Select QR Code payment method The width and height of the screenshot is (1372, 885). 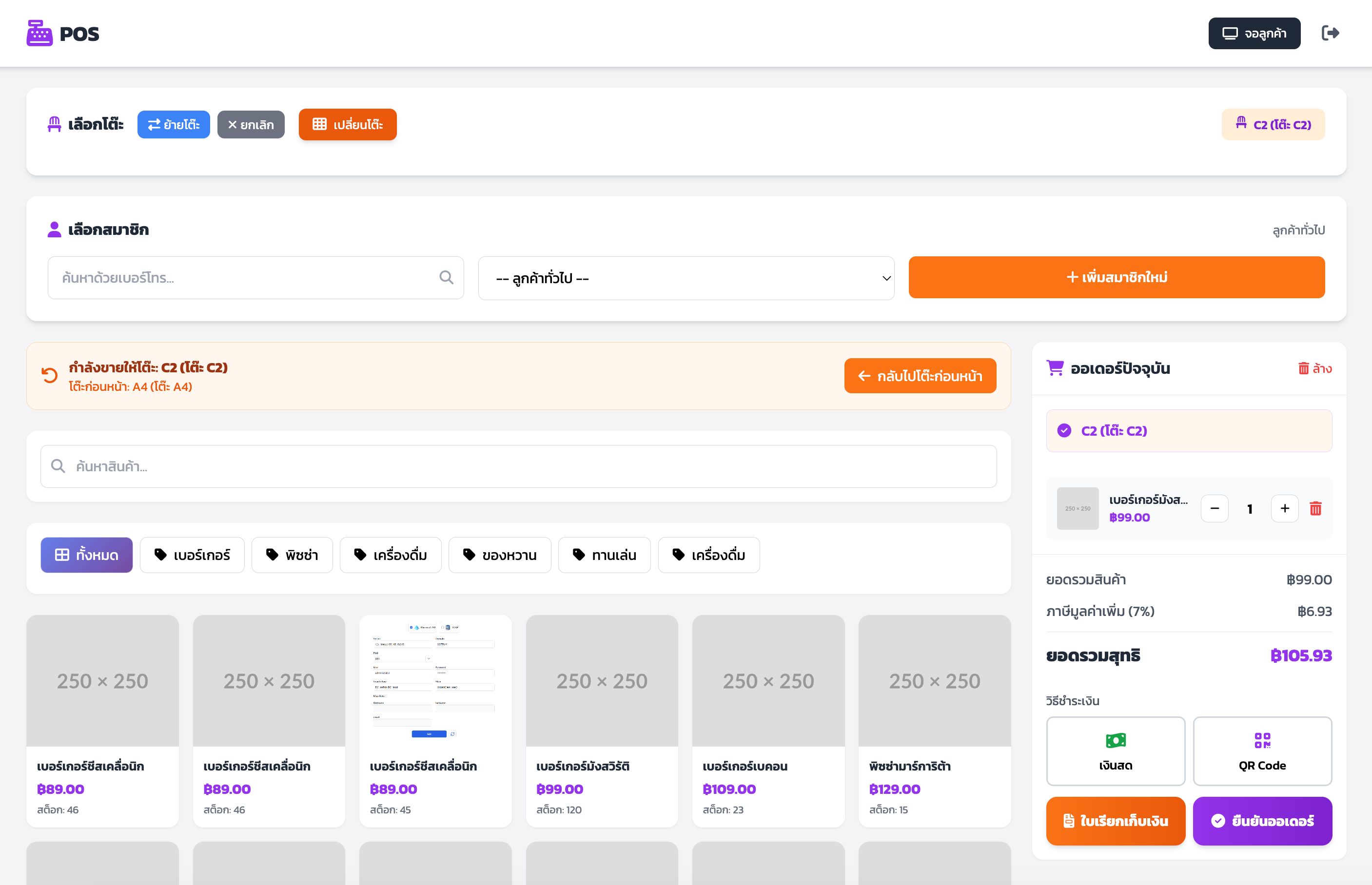click(x=1262, y=750)
